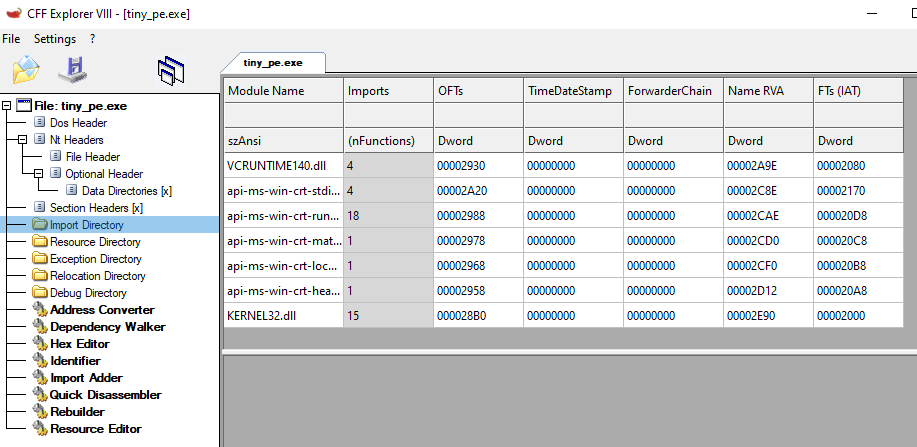Click the Relocation Directory folder icon

click(x=40, y=275)
